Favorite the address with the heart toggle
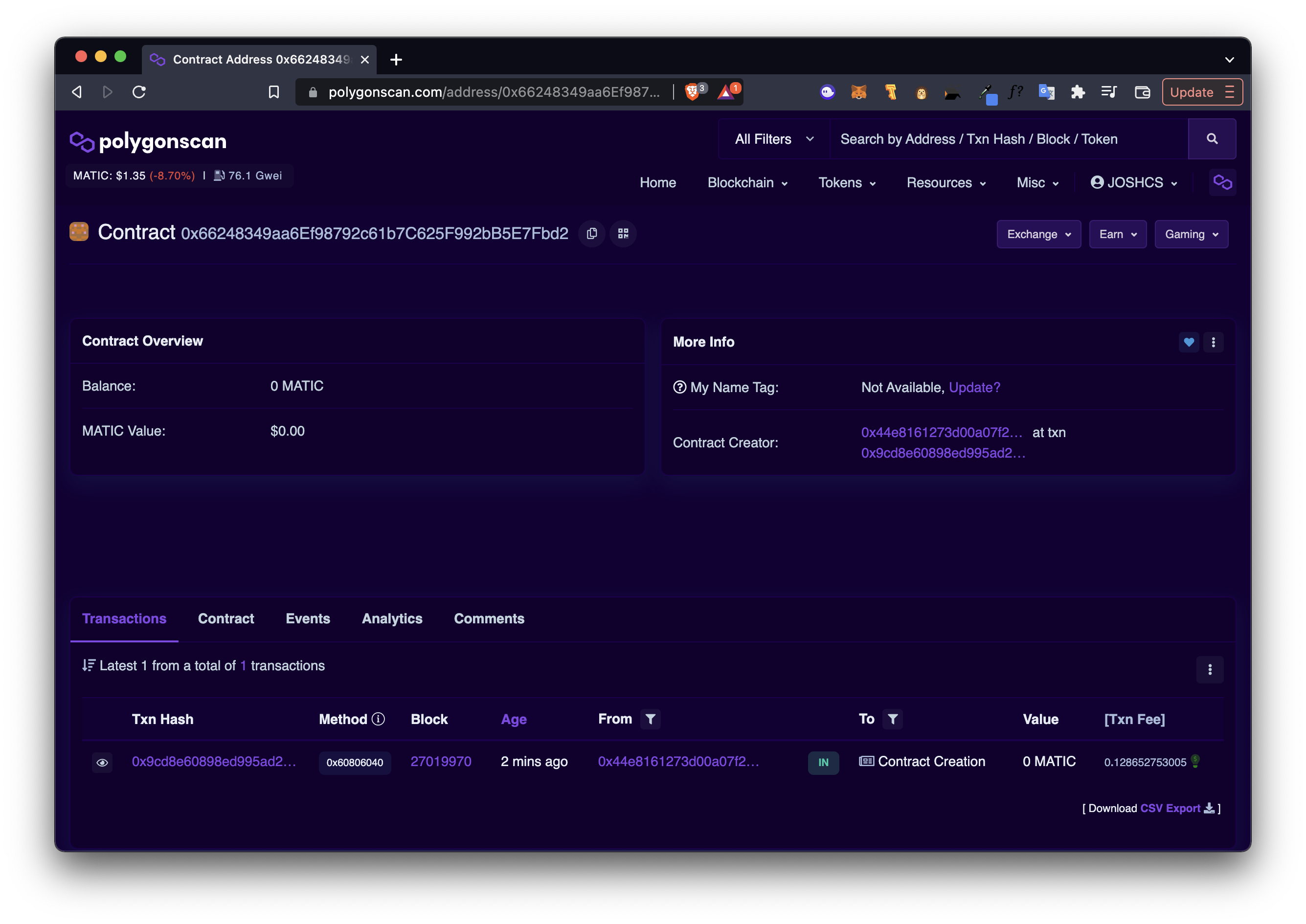This screenshot has width=1306, height=924. tap(1189, 342)
